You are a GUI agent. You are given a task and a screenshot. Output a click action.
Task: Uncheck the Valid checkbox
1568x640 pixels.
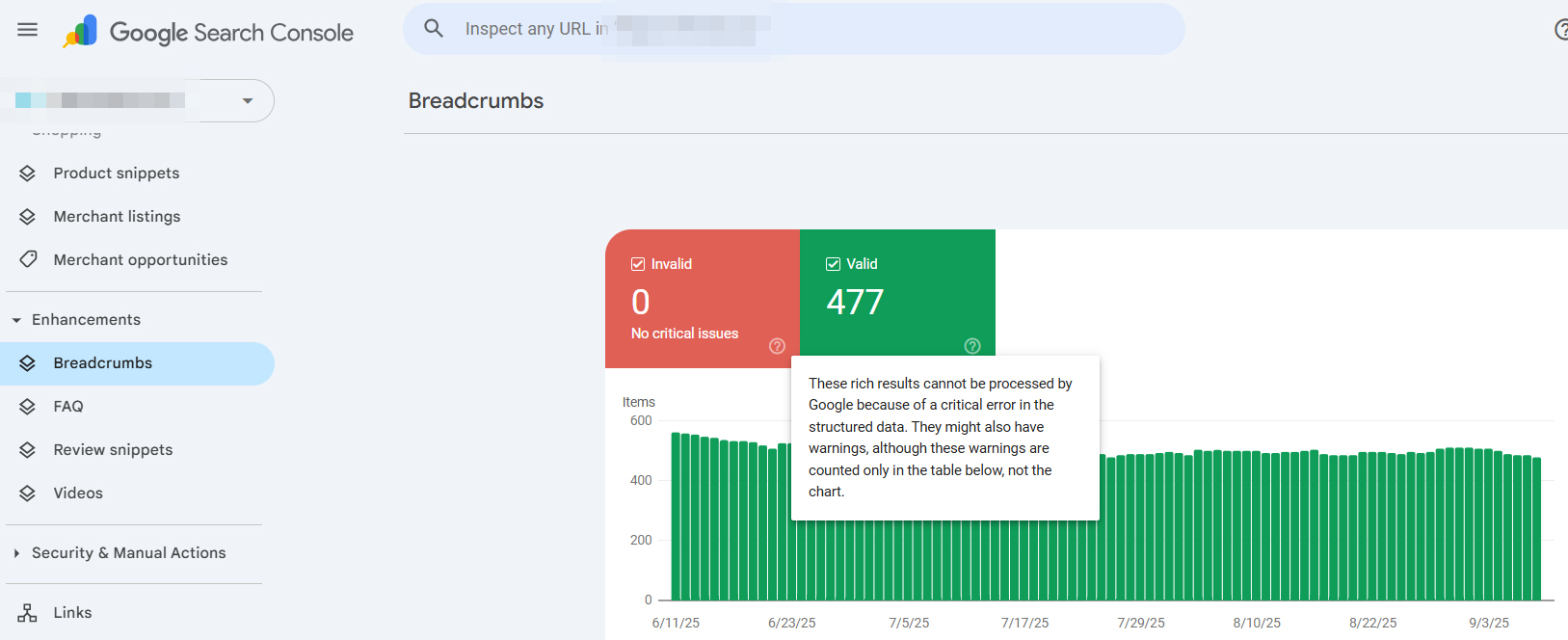(x=833, y=264)
